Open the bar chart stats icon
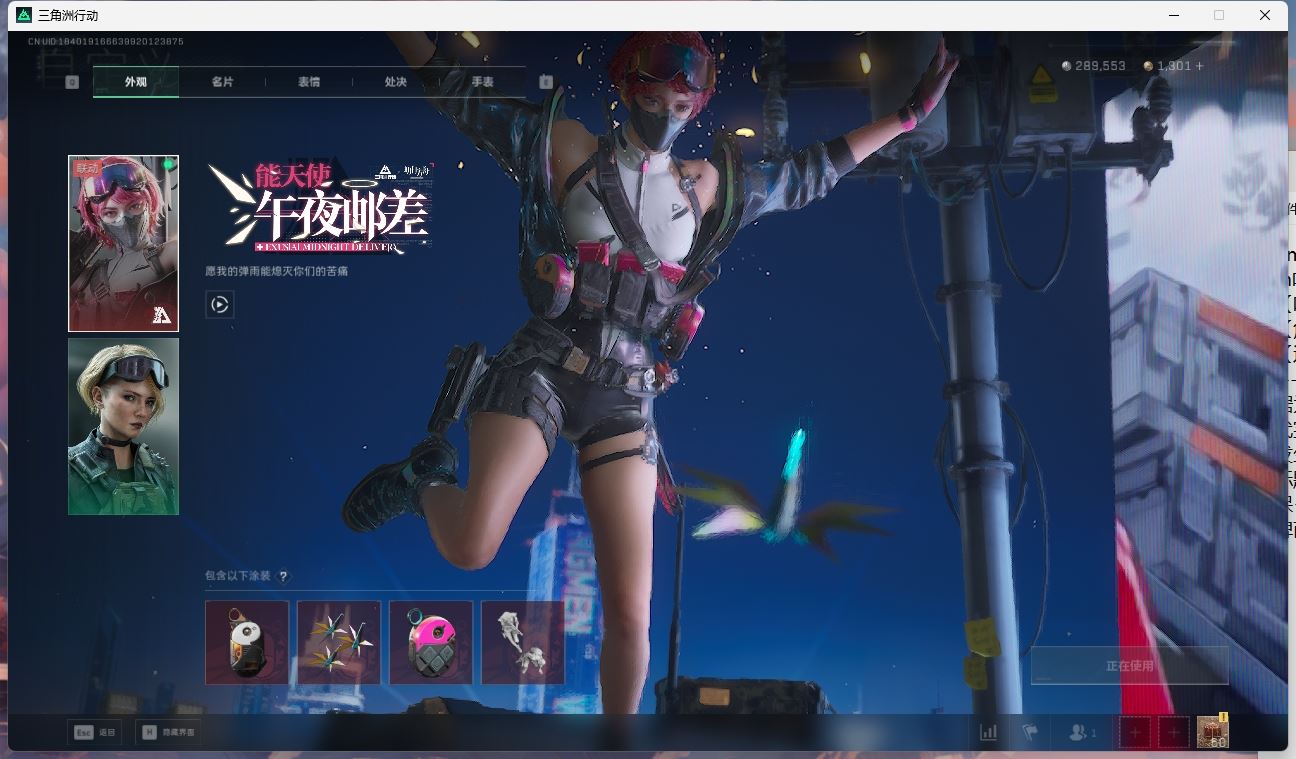 point(988,732)
